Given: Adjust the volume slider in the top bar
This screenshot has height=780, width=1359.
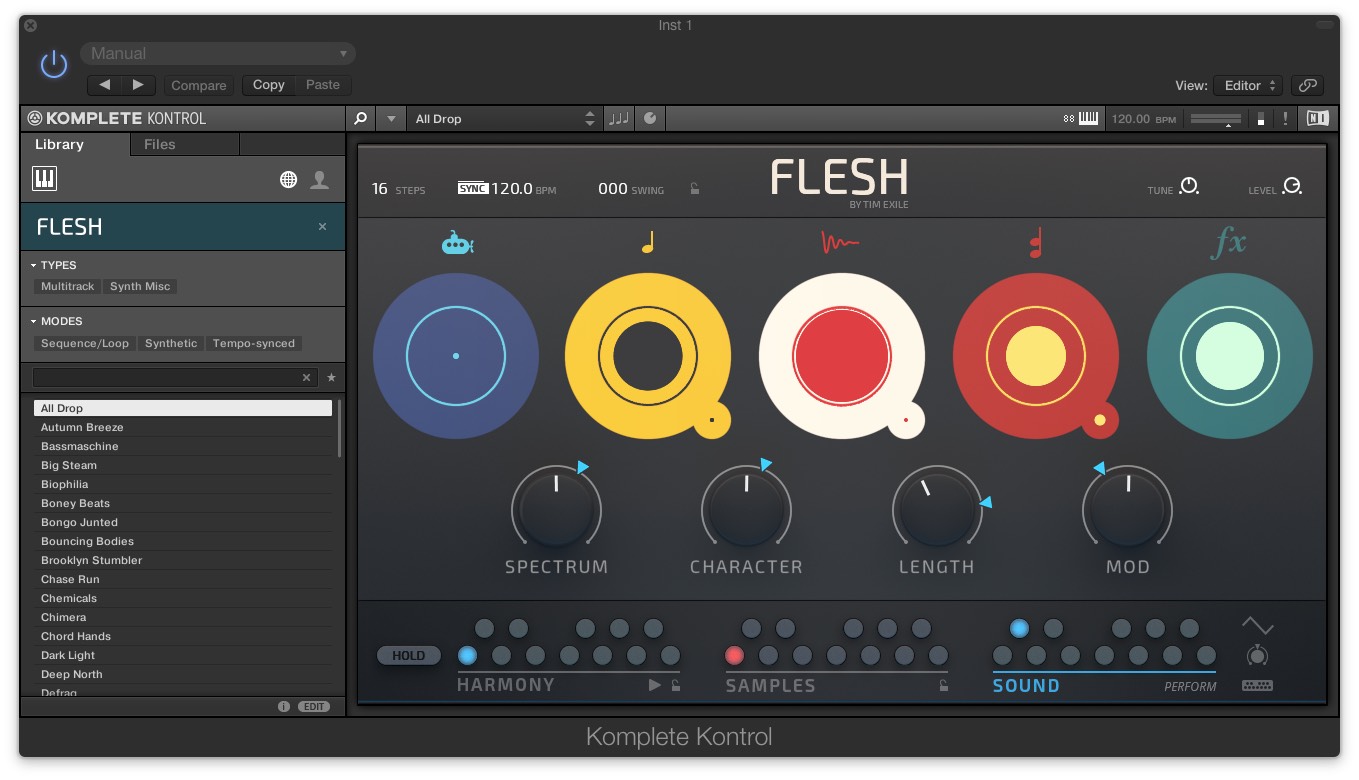Looking at the screenshot, I should click(x=1214, y=118).
